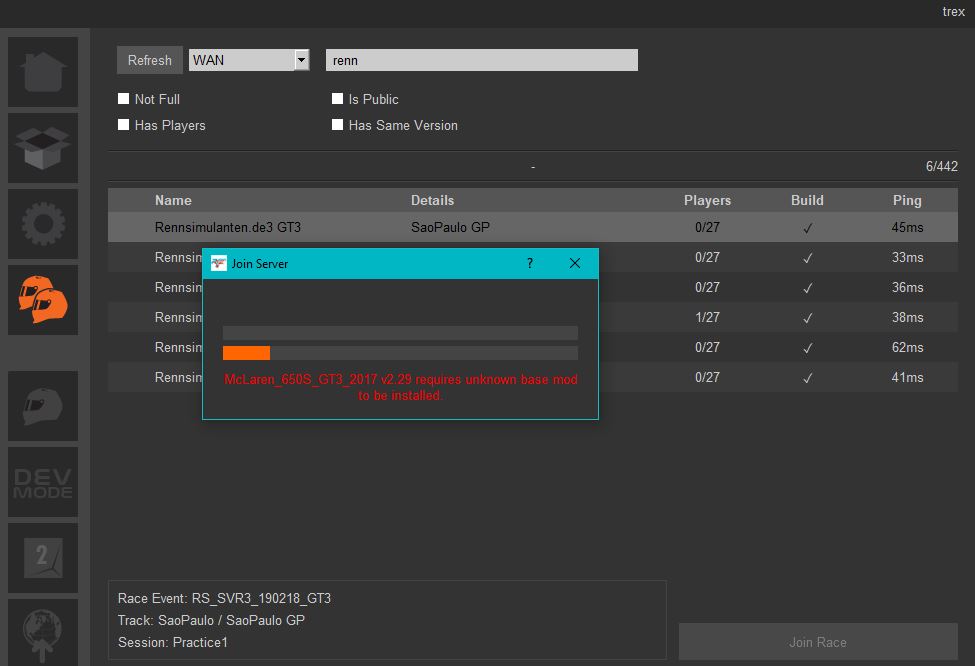Click the Join Race button
The image size is (975, 666).
click(x=817, y=642)
